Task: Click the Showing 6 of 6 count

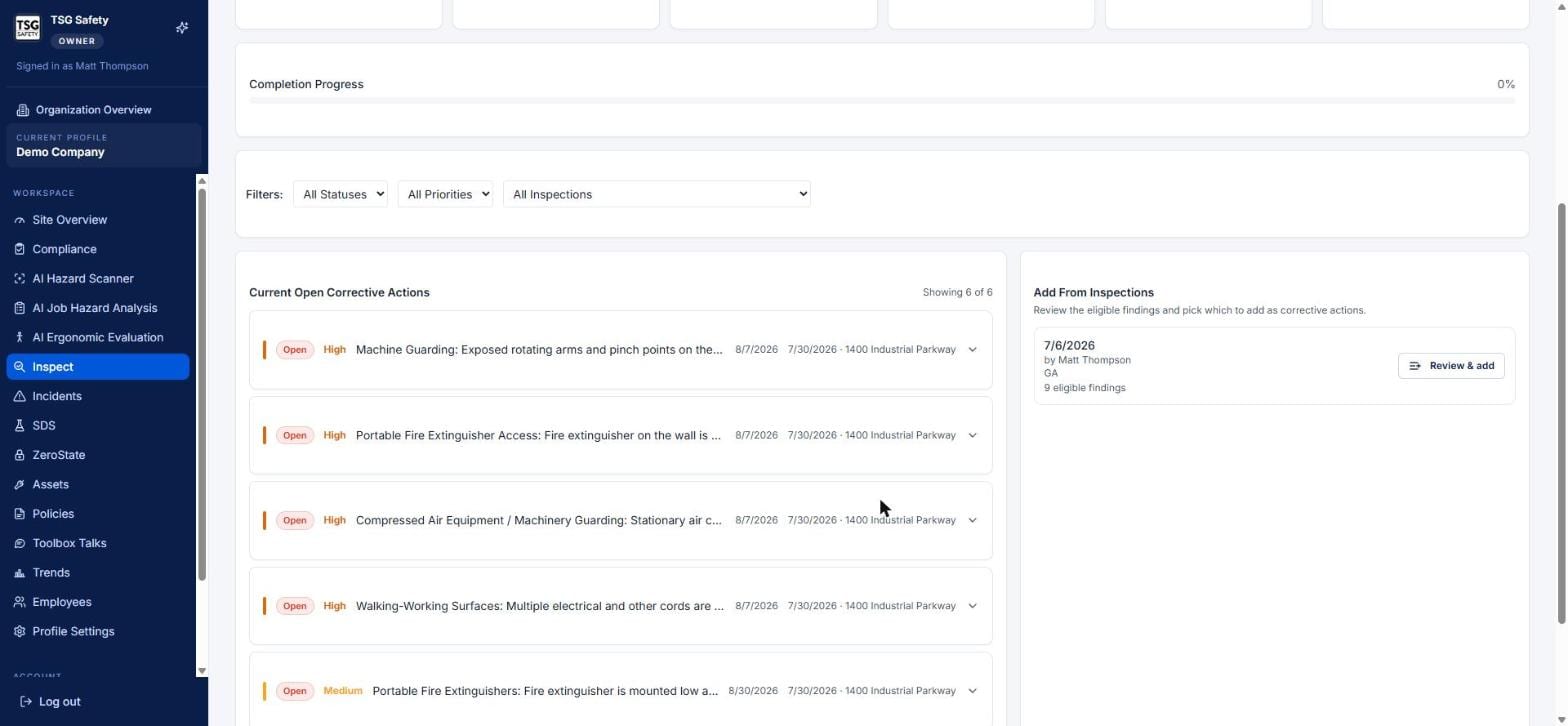Action: click(957, 293)
